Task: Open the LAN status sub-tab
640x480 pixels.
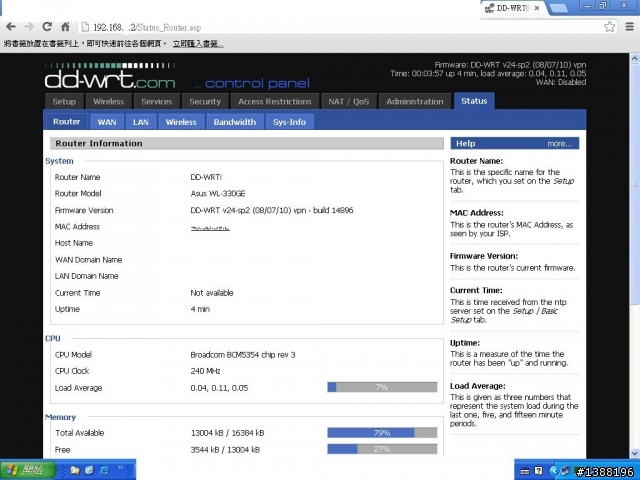Action: 140,122
